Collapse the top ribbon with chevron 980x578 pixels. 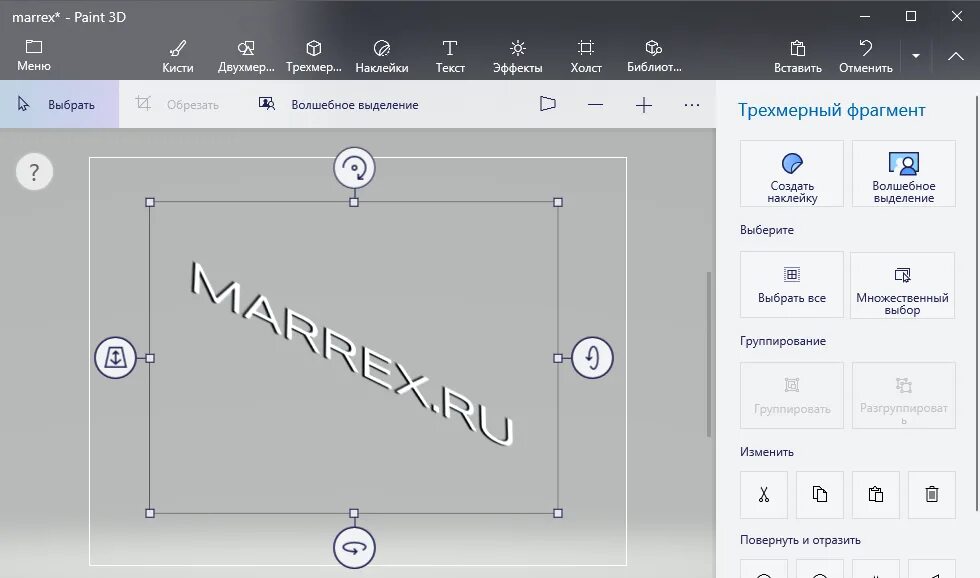tap(956, 56)
